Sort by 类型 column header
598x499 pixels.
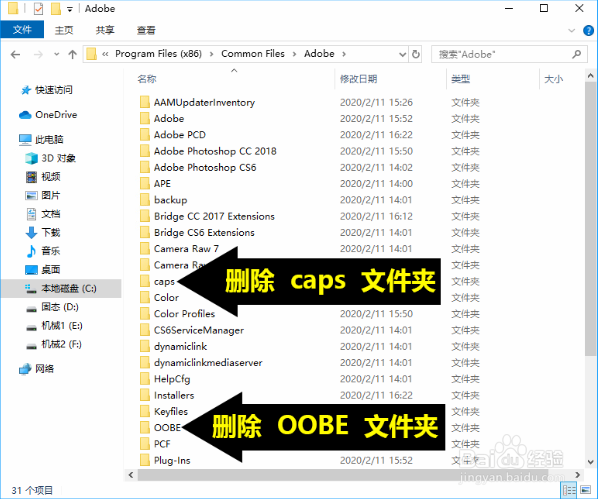(x=460, y=79)
